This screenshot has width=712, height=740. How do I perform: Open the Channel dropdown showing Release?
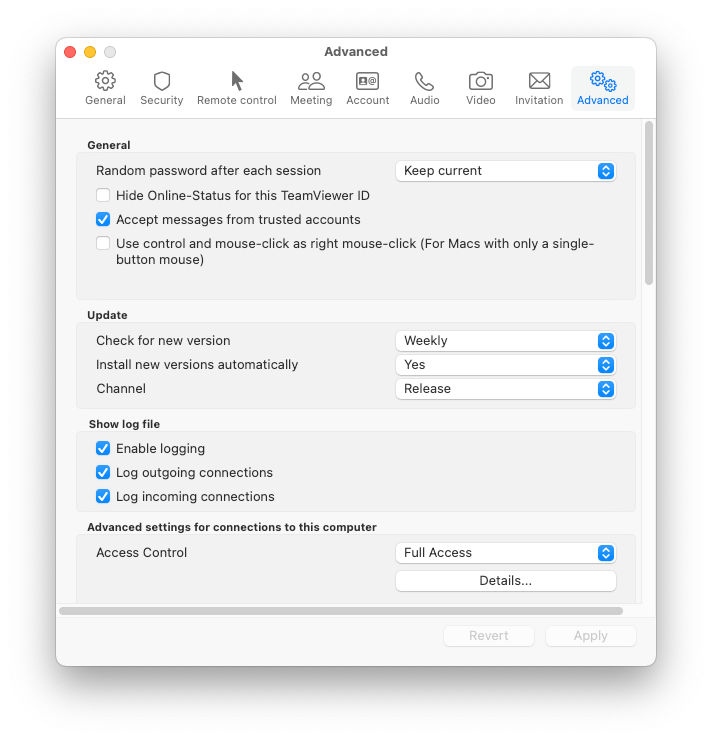(506, 389)
